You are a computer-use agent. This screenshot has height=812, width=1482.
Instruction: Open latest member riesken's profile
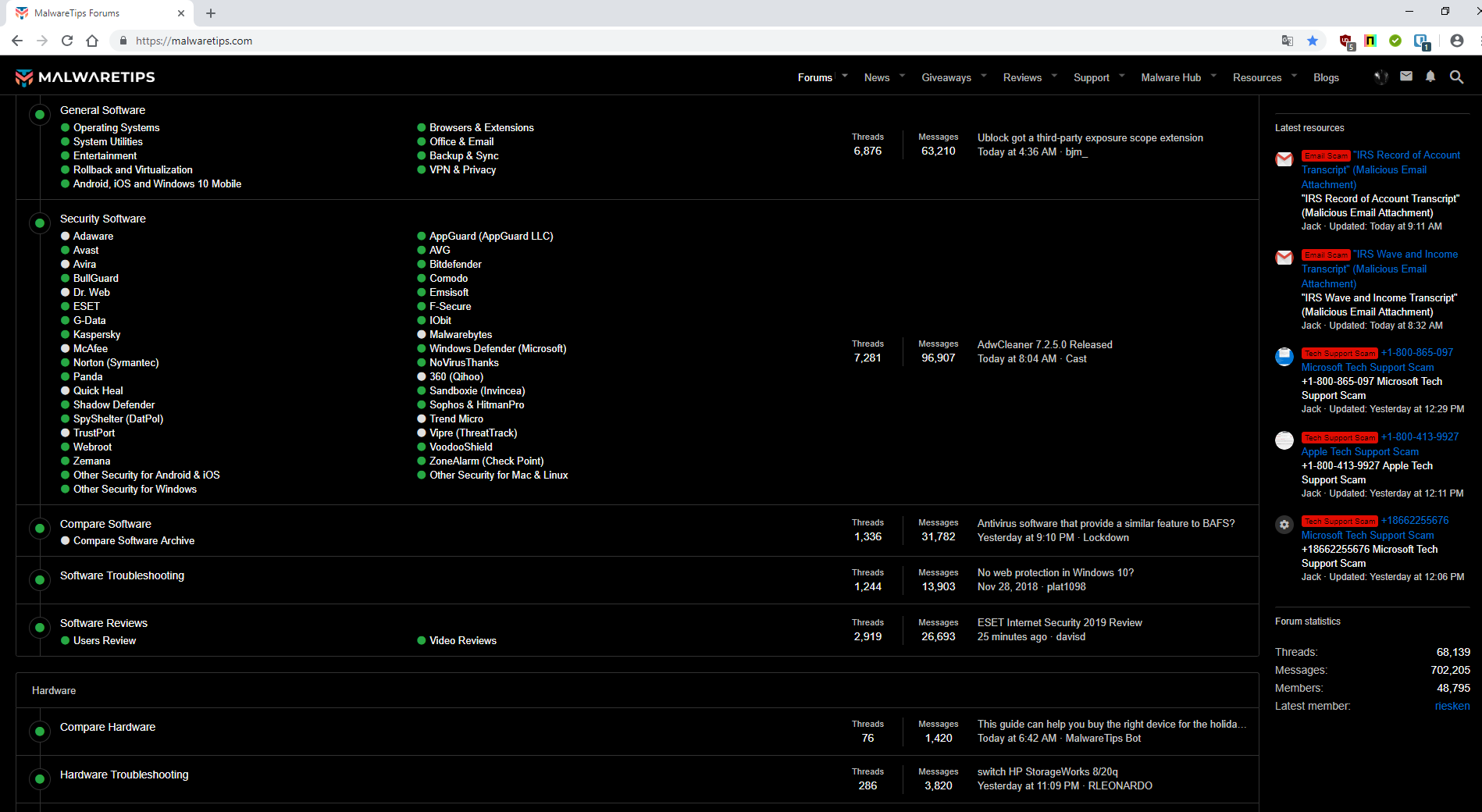click(x=1452, y=706)
